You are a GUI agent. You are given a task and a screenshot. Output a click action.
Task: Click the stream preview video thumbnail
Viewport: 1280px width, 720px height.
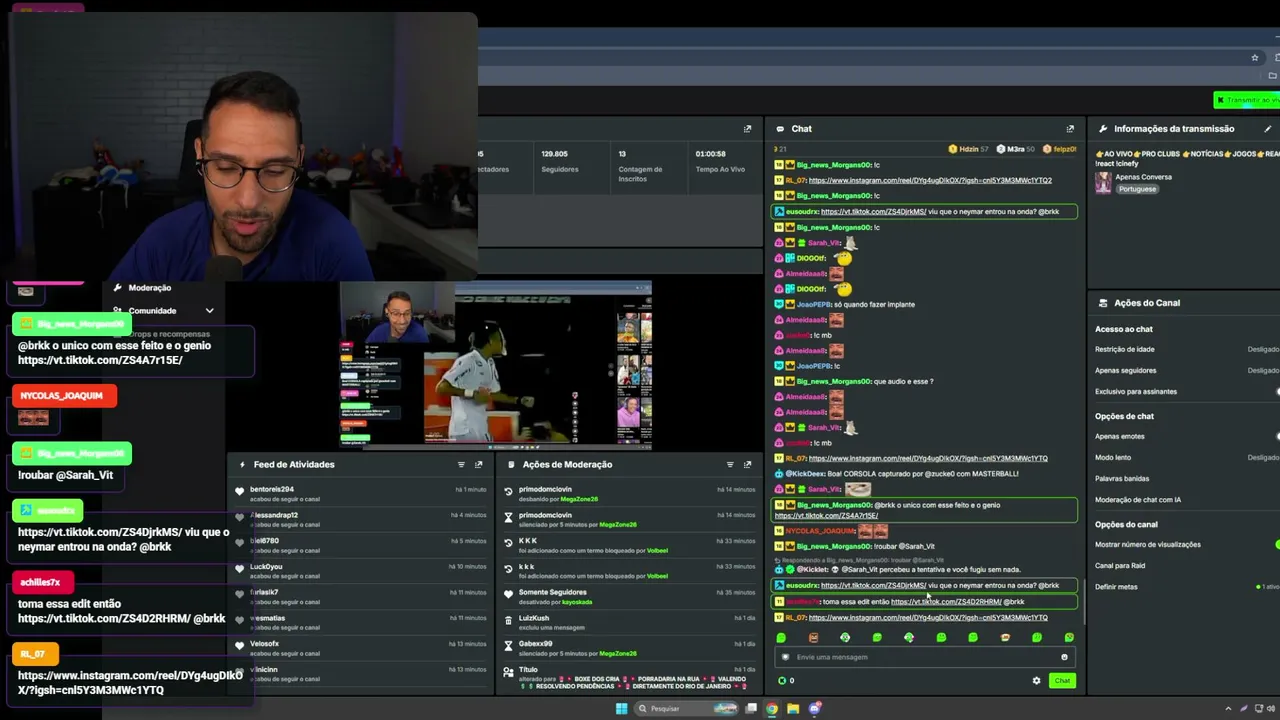(496, 365)
